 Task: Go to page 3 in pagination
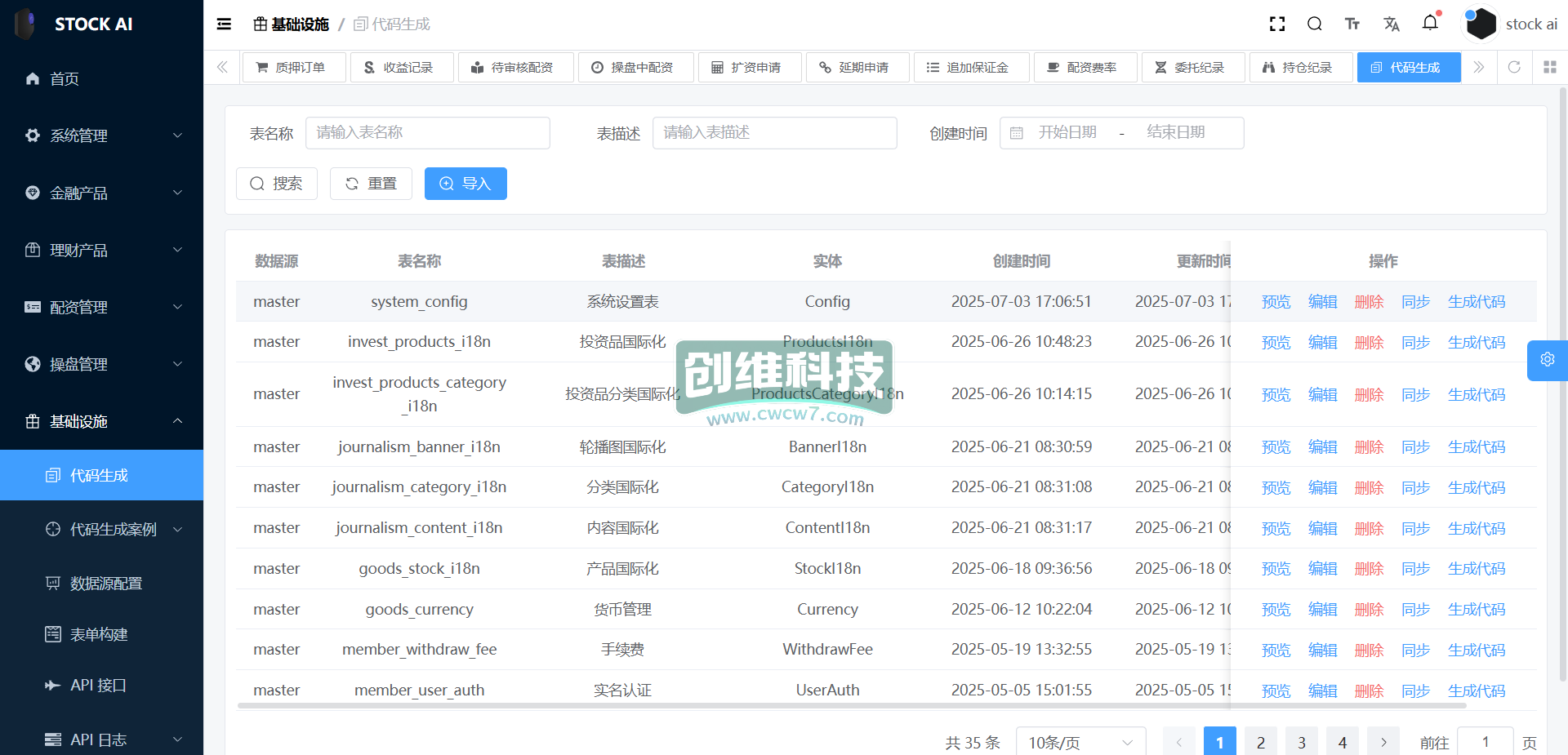pos(1301,742)
